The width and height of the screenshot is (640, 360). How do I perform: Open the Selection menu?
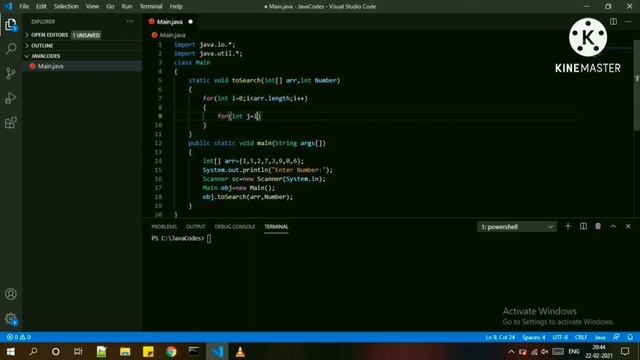(66, 7)
